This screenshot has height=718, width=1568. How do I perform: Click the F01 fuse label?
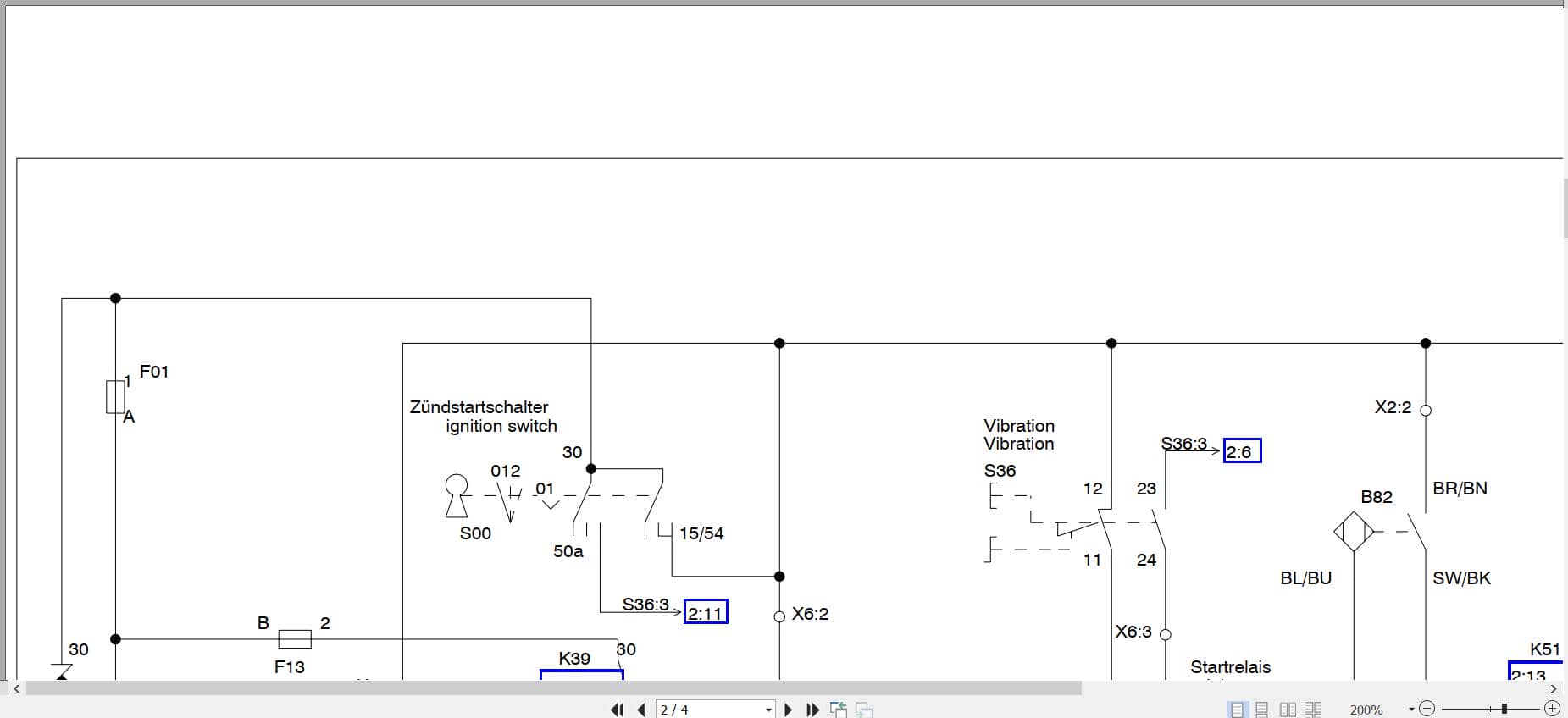point(154,372)
